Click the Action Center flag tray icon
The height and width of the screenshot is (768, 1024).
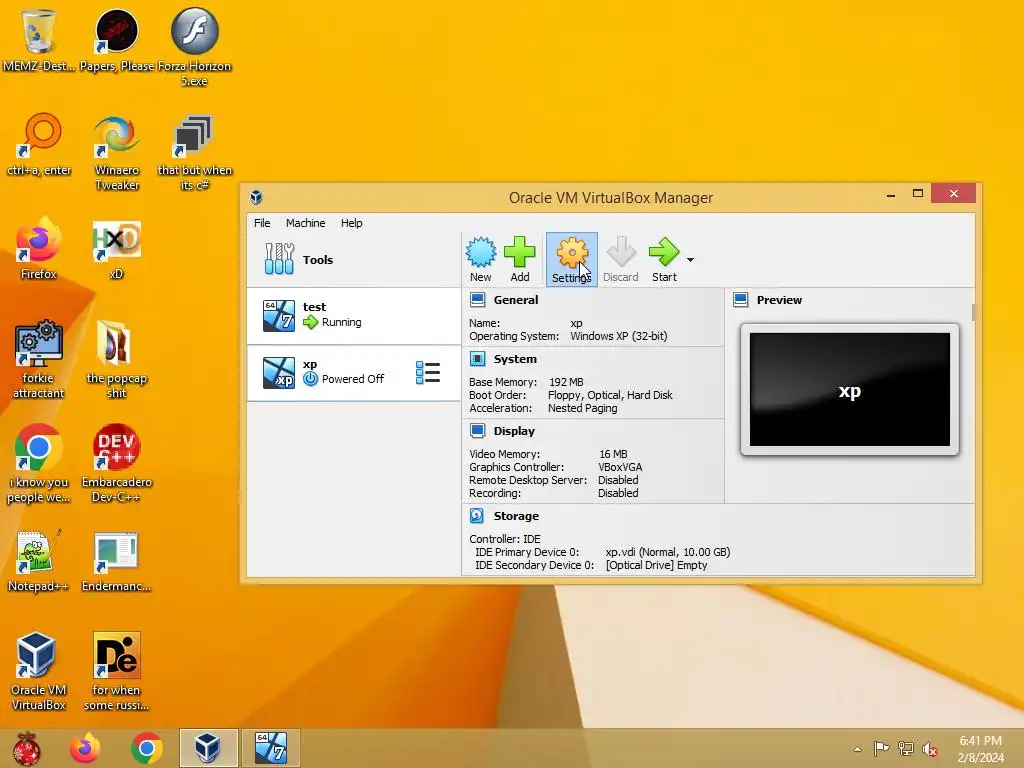[881, 749]
